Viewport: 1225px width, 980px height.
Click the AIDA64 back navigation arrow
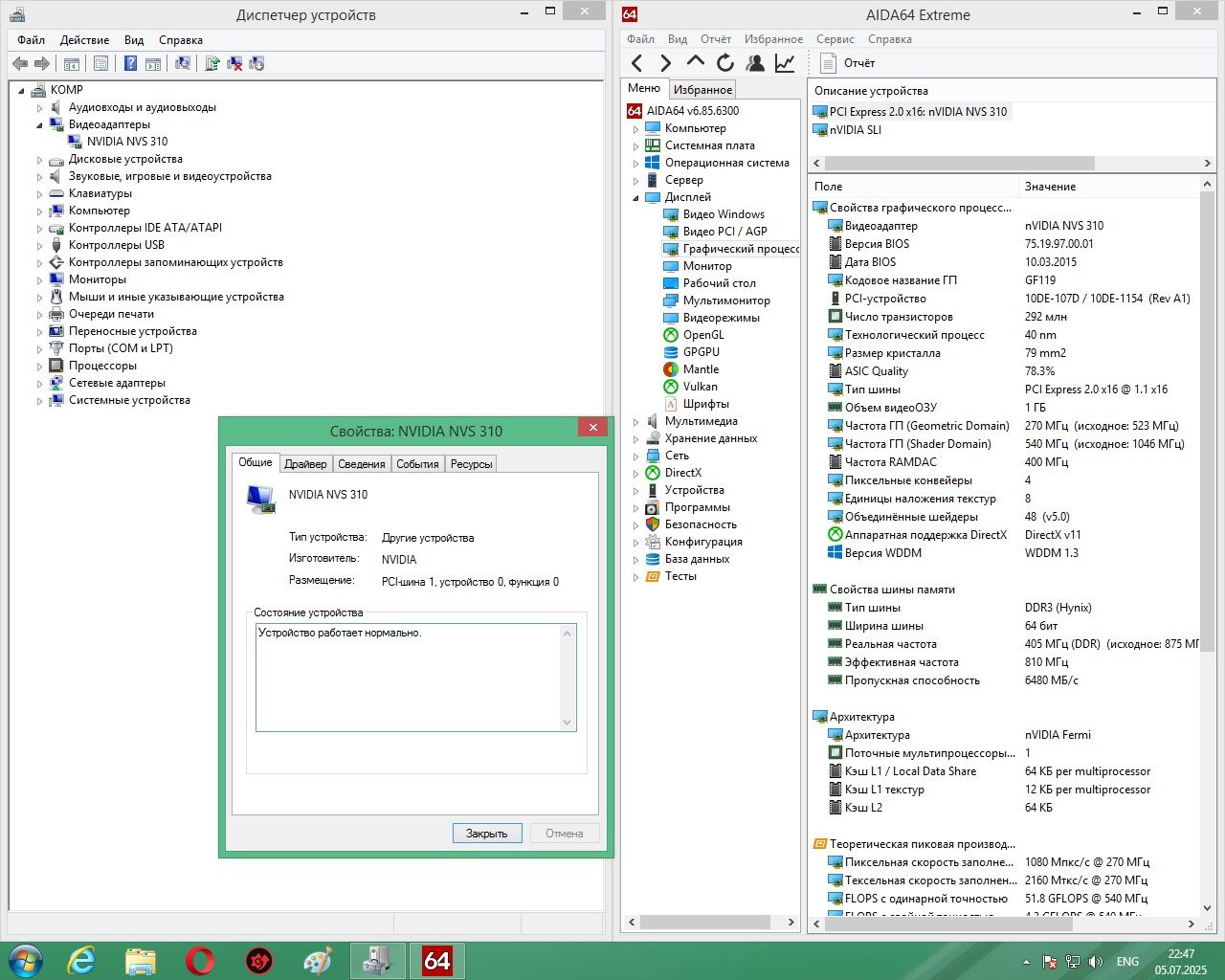(x=637, y=63)
